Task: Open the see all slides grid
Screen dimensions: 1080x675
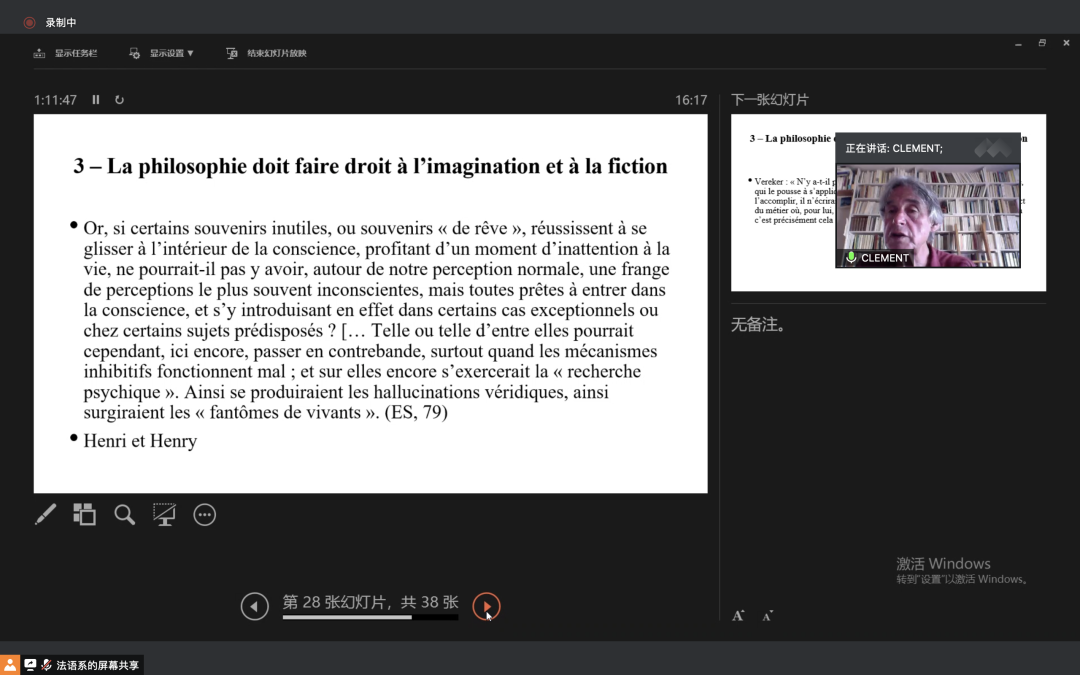Action: click(85, 515)
